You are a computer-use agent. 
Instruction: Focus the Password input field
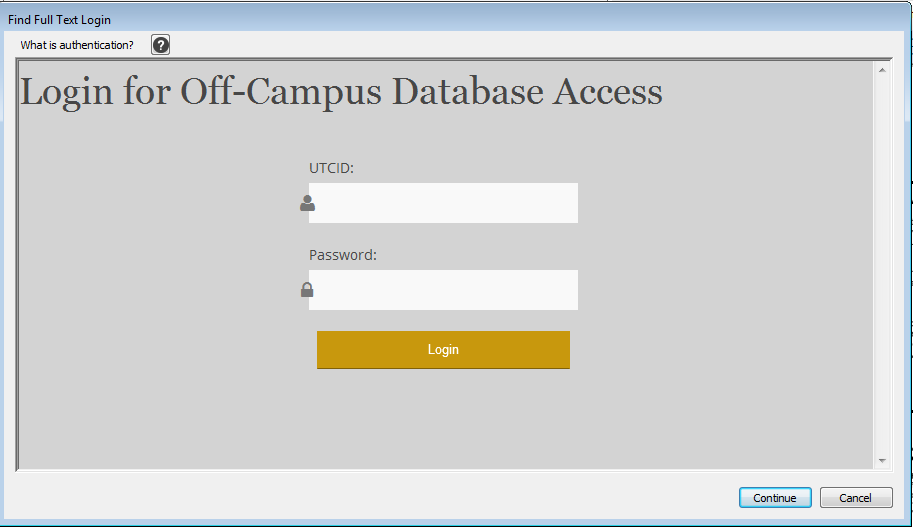(x=443, y=290)
